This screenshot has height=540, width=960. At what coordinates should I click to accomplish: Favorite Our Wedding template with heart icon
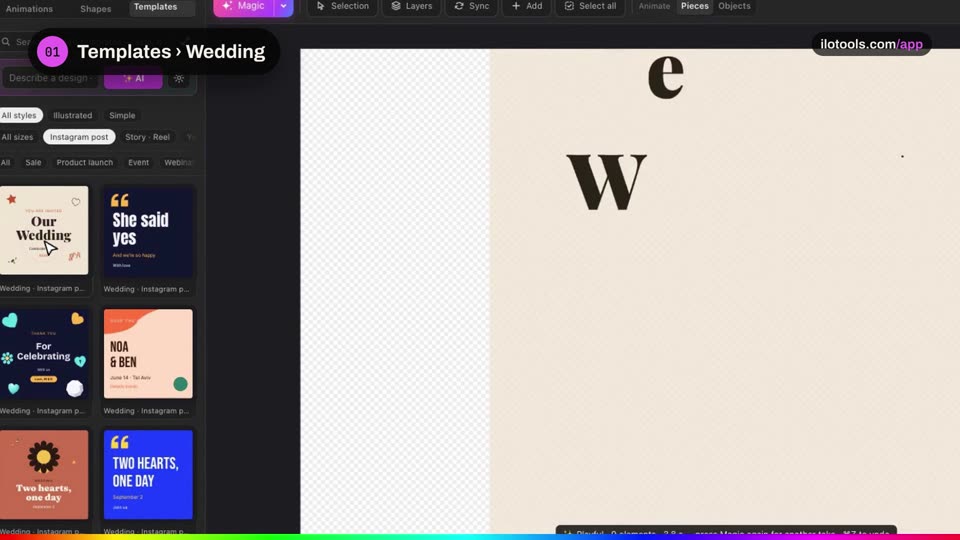(76, 202)
